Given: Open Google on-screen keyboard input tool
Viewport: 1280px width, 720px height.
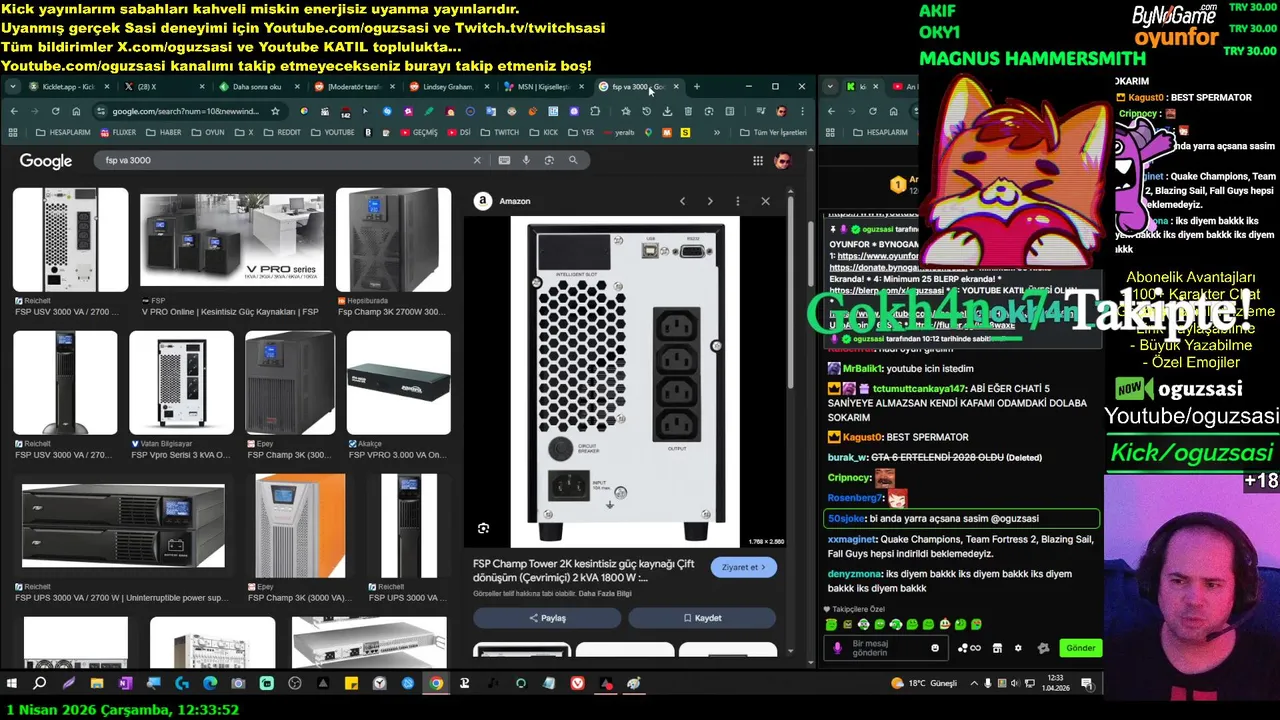Looking at the screenshot, I should [504, 160].
